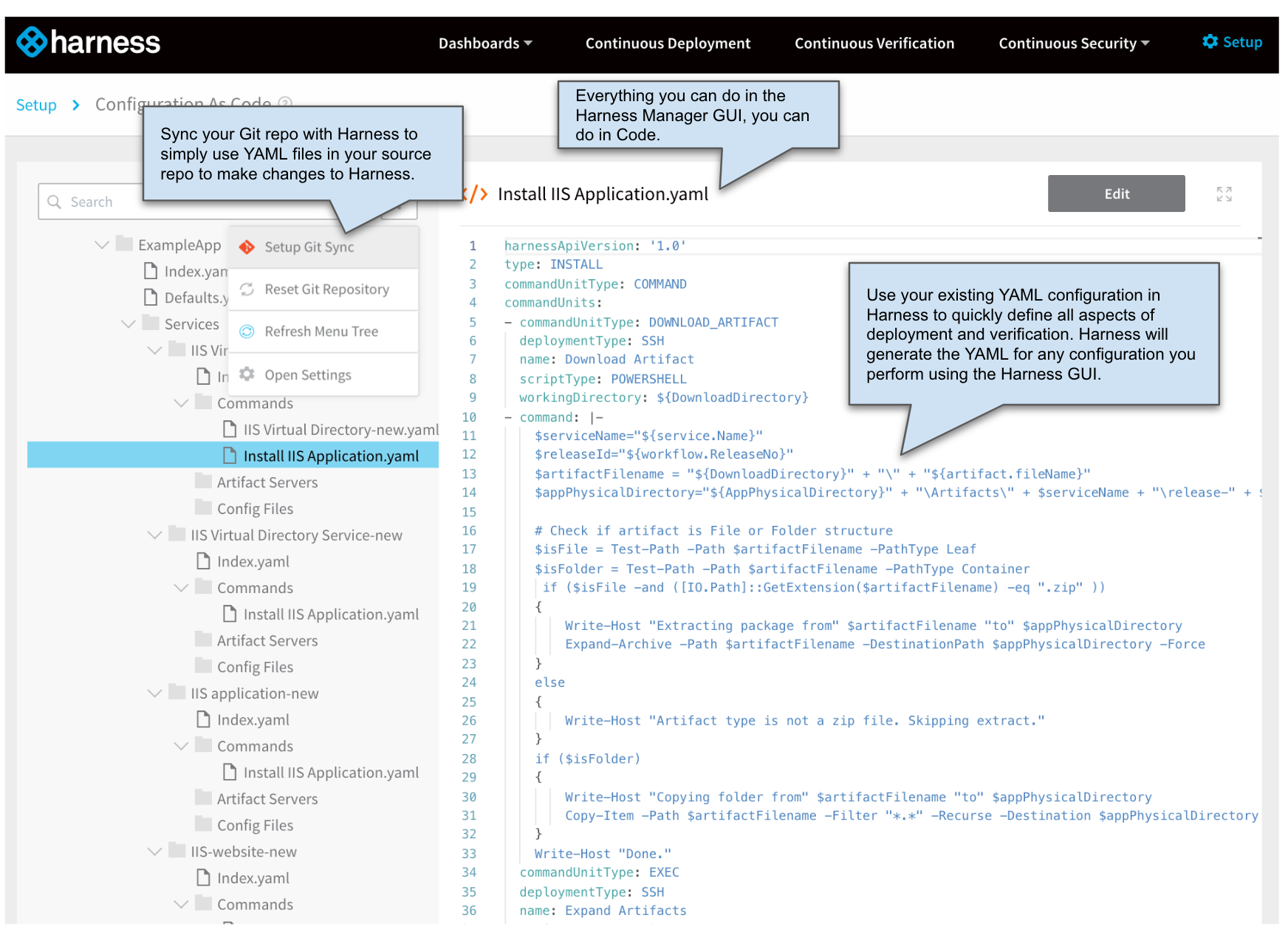Click the Setup Git Sync diamond icon
1288x935 pixels.
tap(247, 247)
